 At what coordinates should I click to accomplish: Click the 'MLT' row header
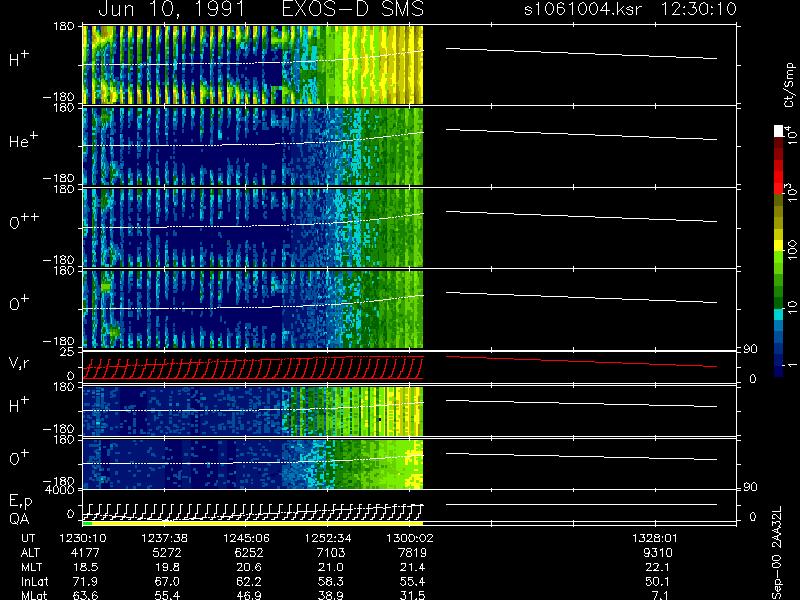coord(31,567)
